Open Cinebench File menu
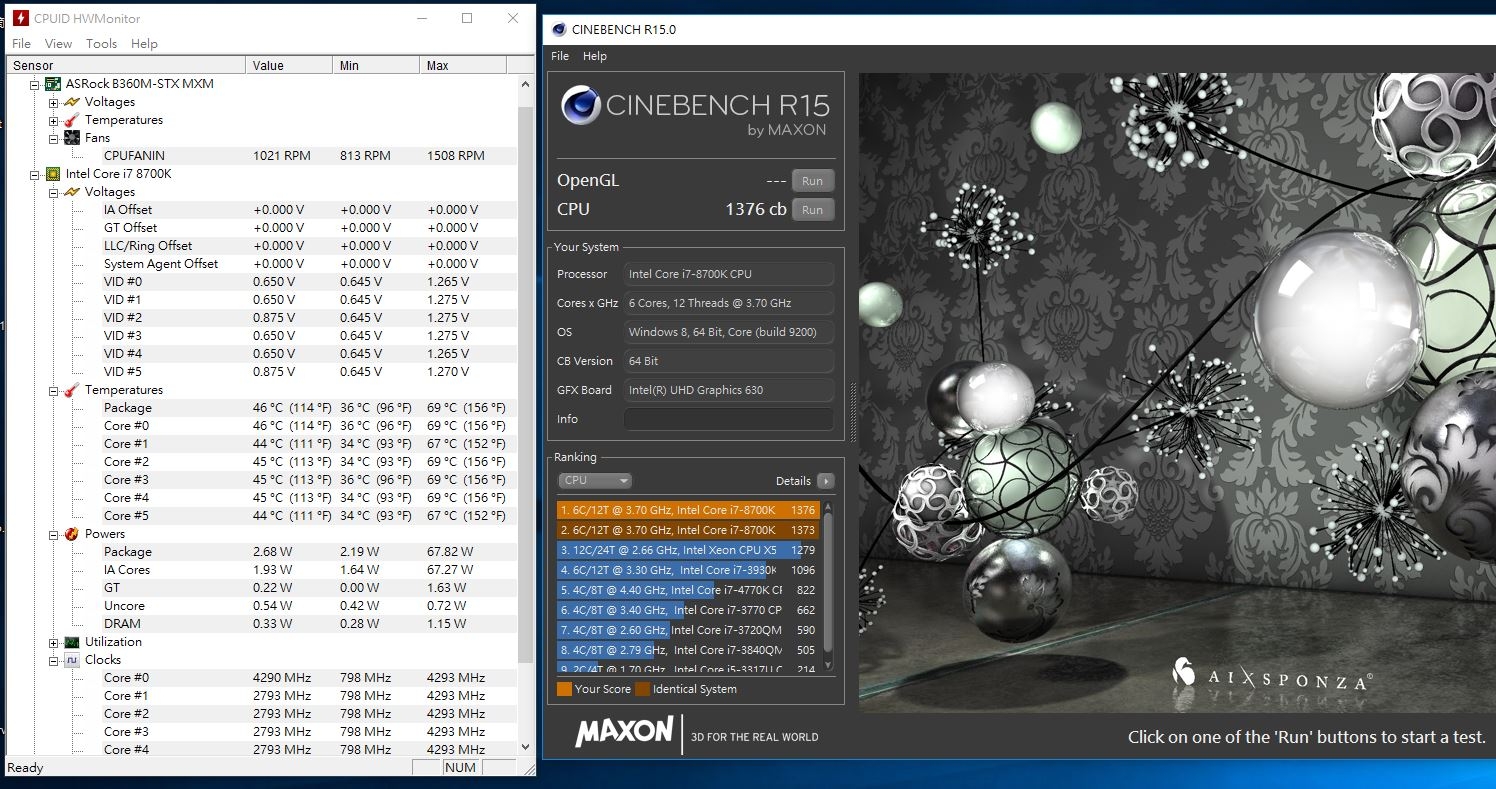Image resolution: width=1496 pixels, height=789 pixels. click(560, 56)
